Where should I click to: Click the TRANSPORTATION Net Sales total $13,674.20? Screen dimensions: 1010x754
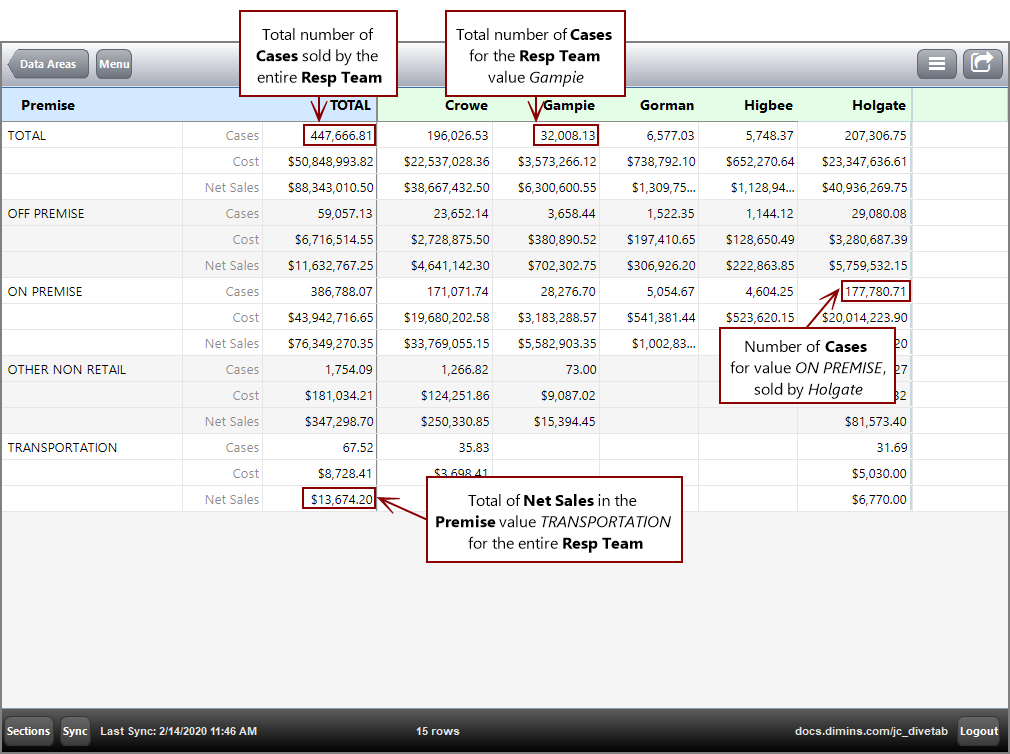tap(339, 499)
